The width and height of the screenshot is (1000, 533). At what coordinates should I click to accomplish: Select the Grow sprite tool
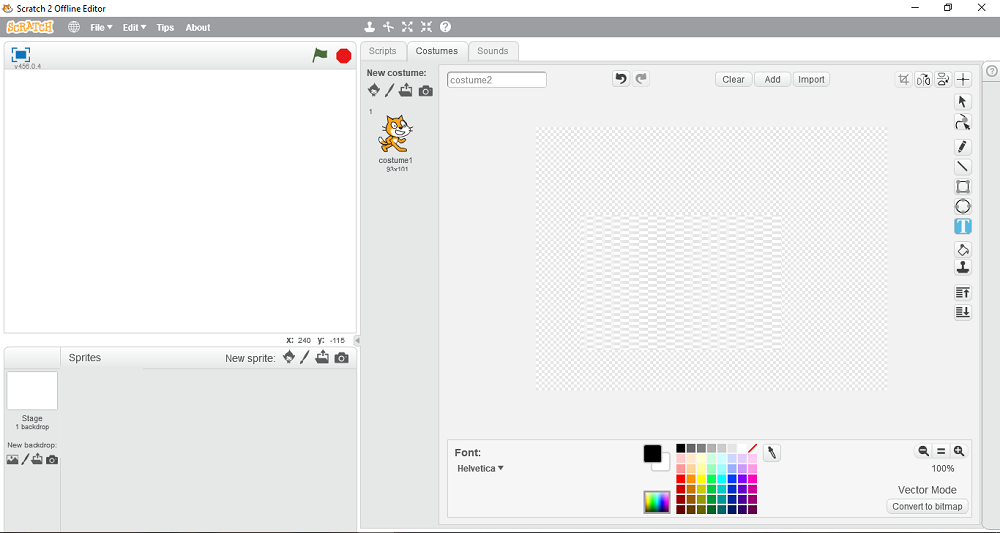[408, 27]
